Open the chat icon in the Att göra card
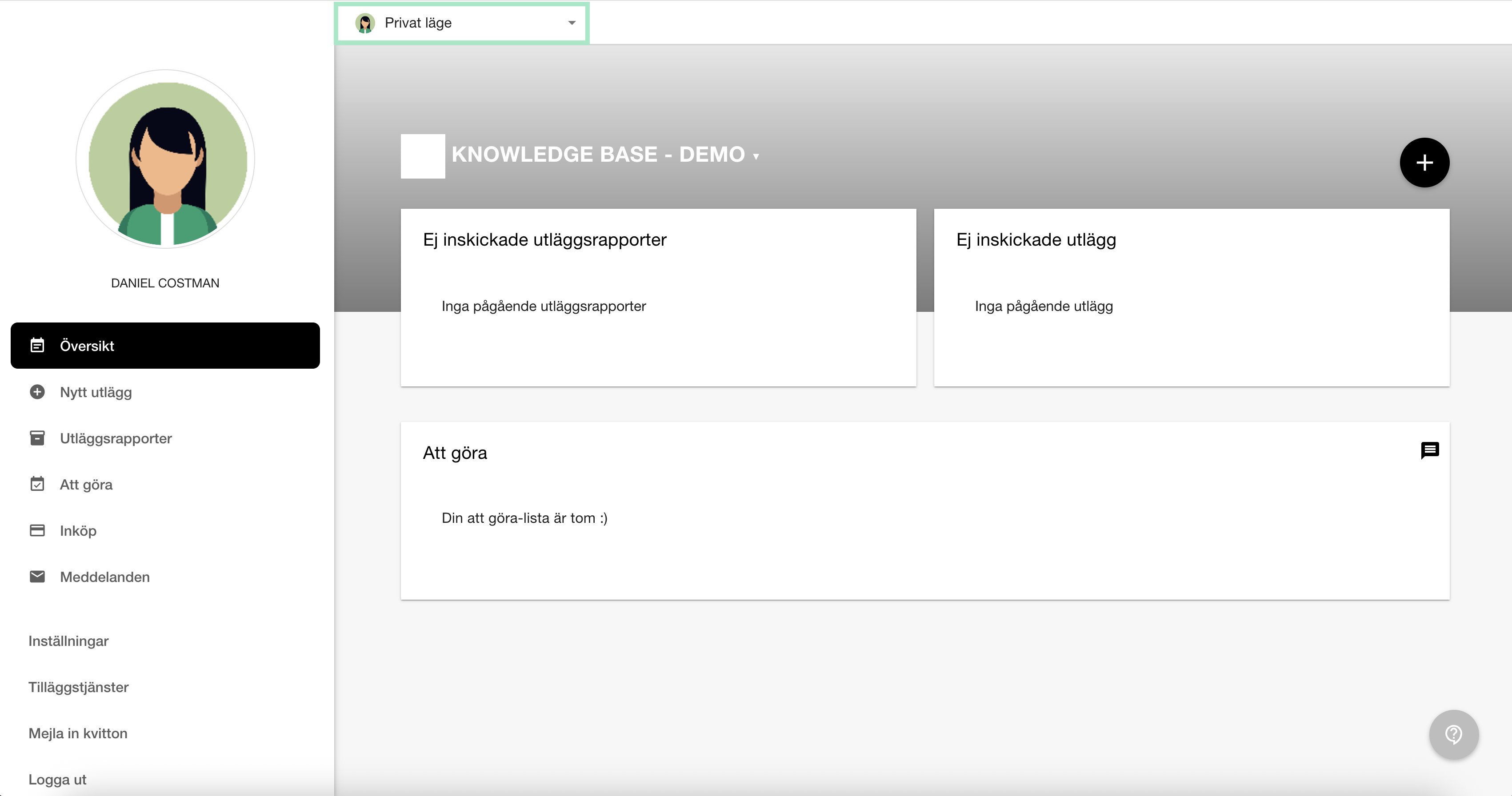 1430,450
